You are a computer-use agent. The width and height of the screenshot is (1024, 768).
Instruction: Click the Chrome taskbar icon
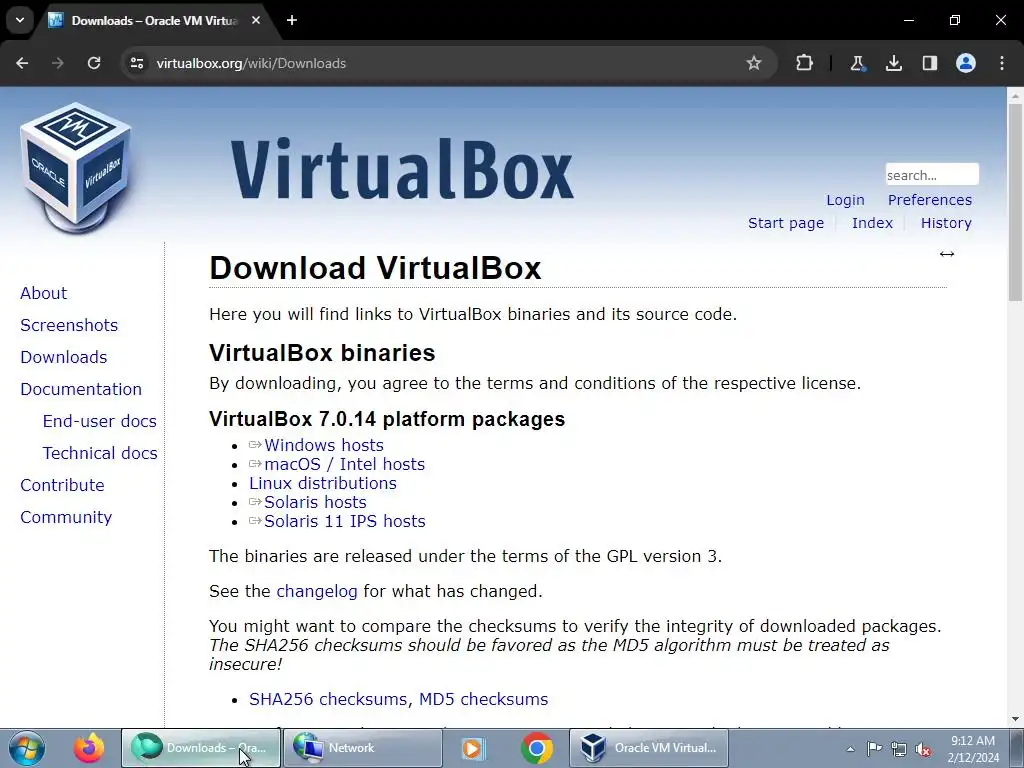click(537, 748)
